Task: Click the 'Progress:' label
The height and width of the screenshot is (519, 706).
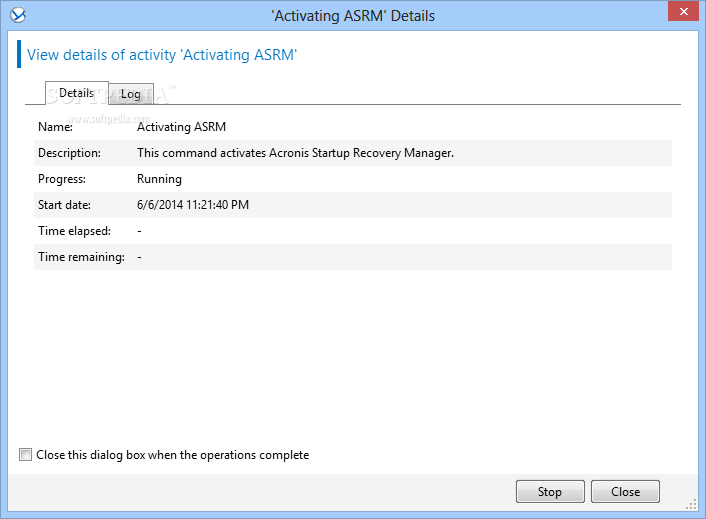Action: click(62, 179)
